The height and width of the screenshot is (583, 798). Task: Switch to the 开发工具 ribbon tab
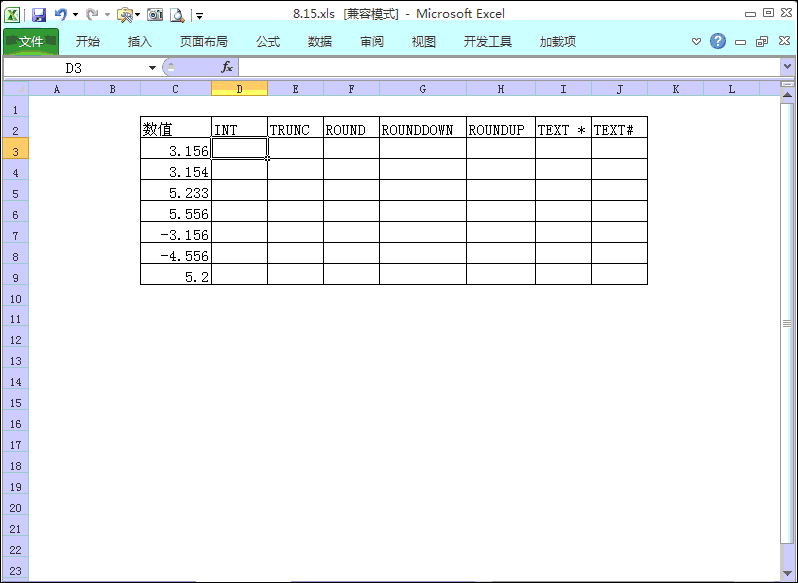[x=488, y=42]
